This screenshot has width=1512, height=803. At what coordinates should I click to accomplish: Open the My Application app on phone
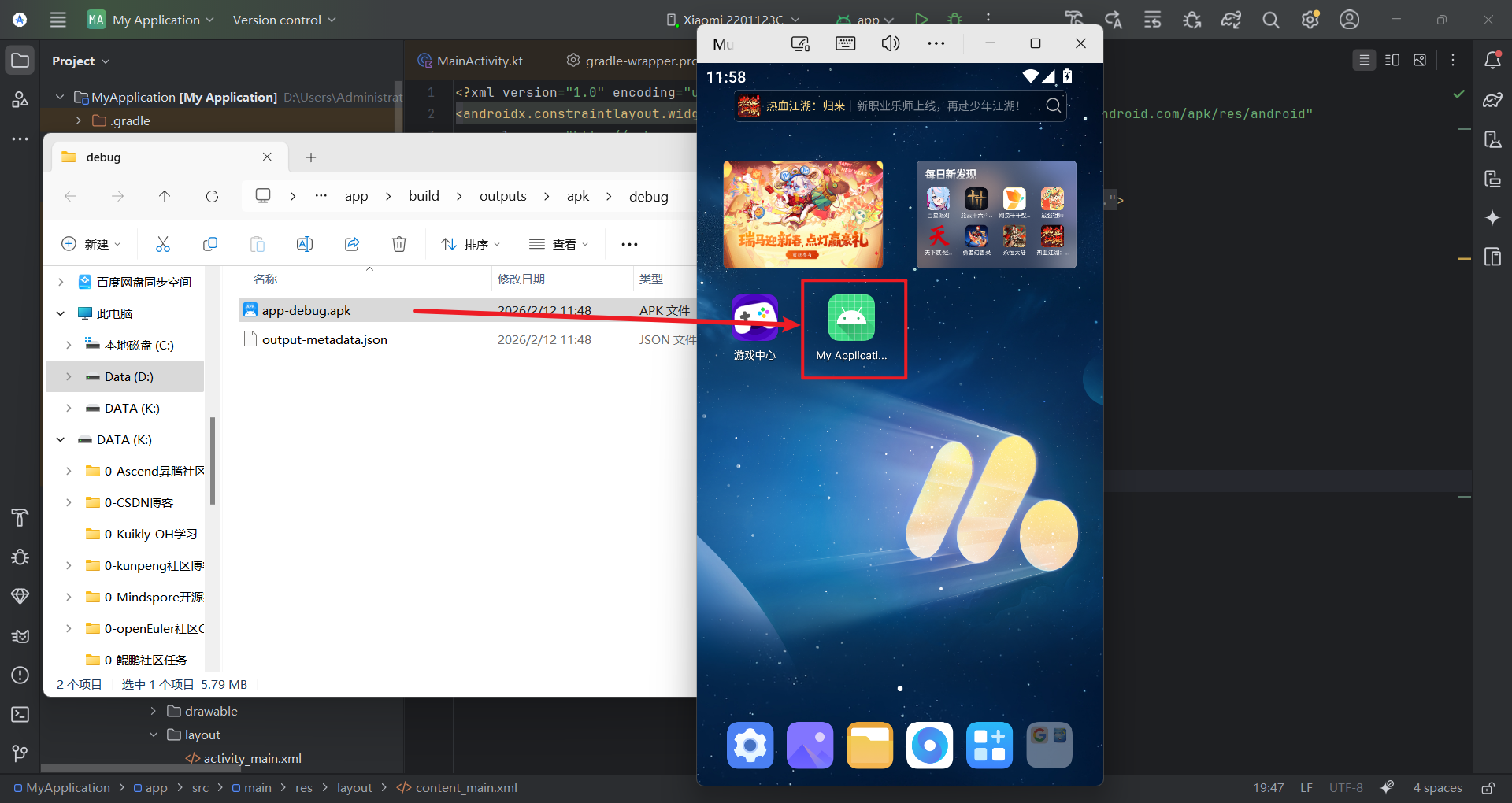[851, 327]
